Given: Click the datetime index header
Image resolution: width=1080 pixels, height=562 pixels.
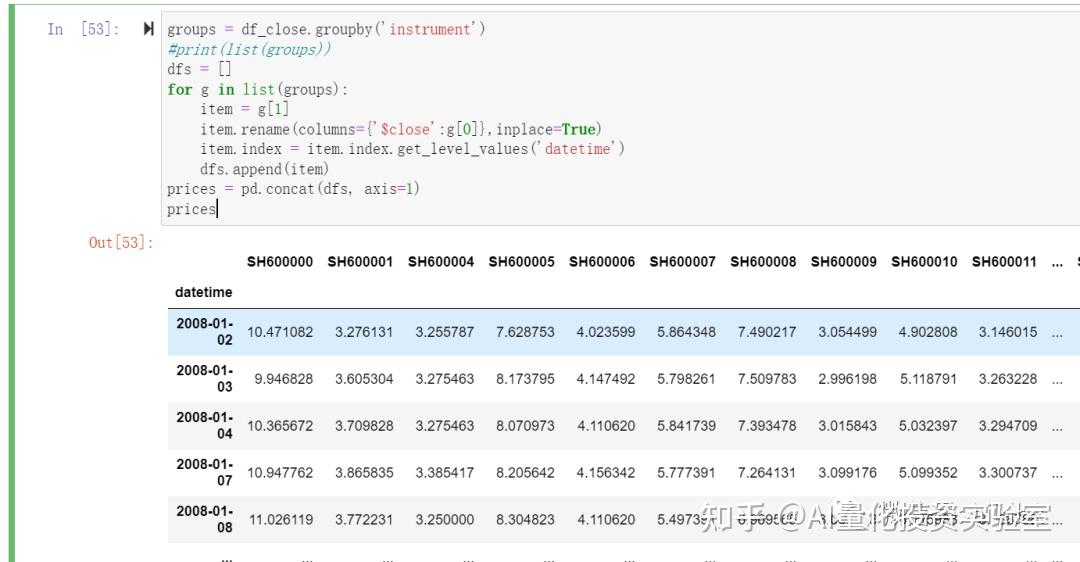Looking at the screenshot, I should point(203,292).
